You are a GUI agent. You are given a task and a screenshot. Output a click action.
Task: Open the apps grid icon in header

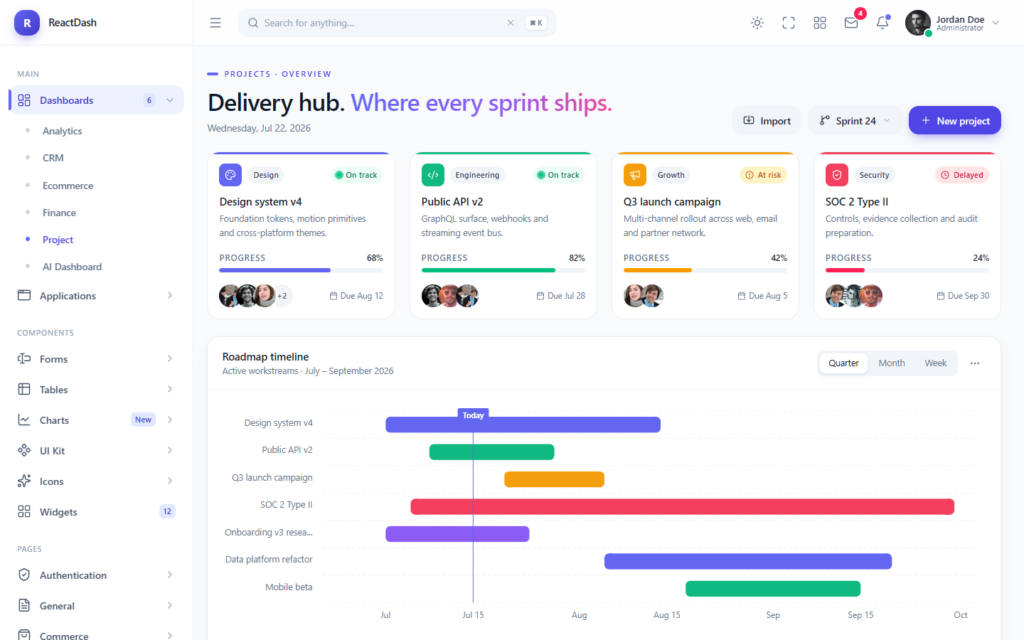tap(820, 23)
